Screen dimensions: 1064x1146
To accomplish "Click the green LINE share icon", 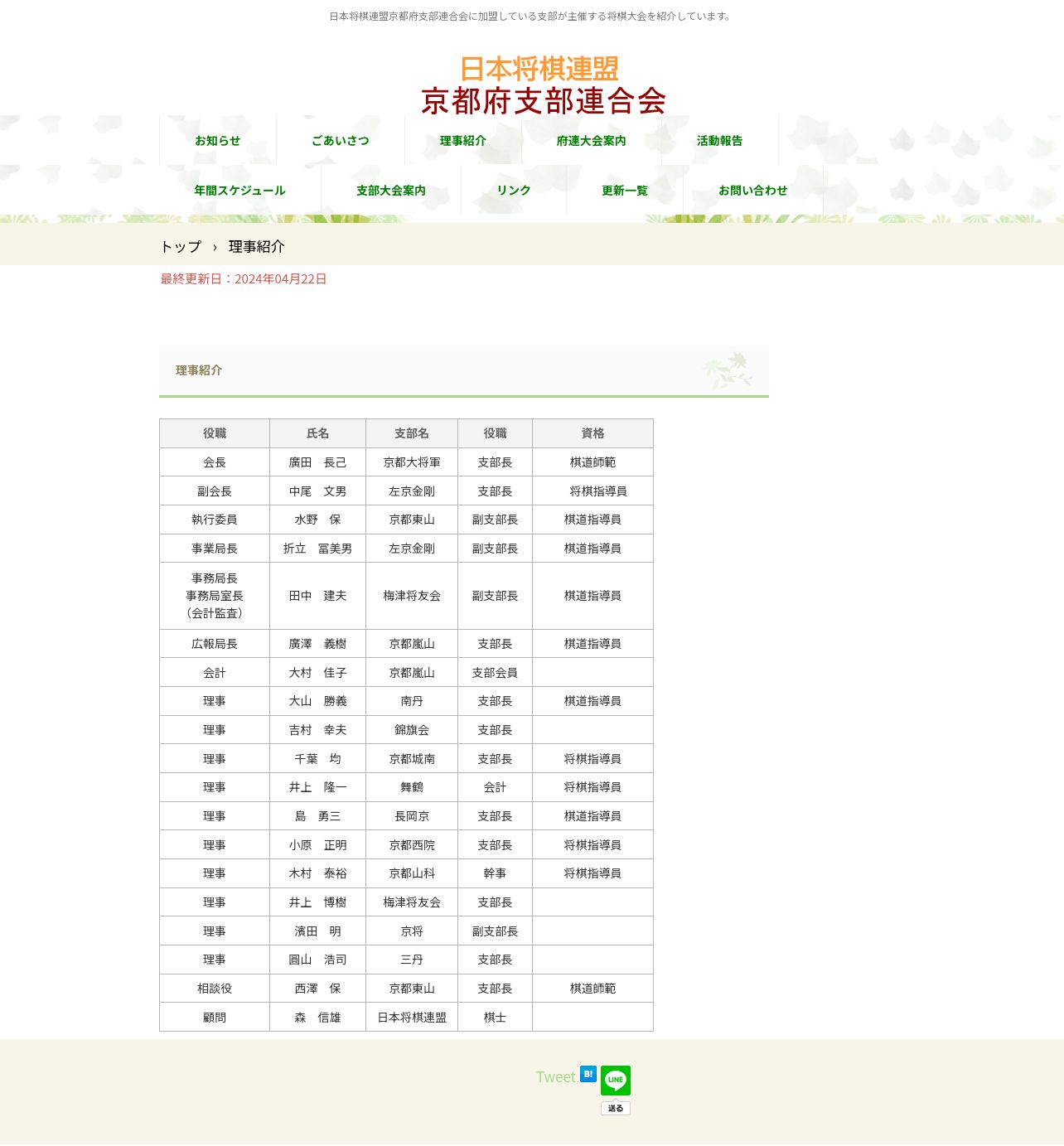I will click(616, 1081).
